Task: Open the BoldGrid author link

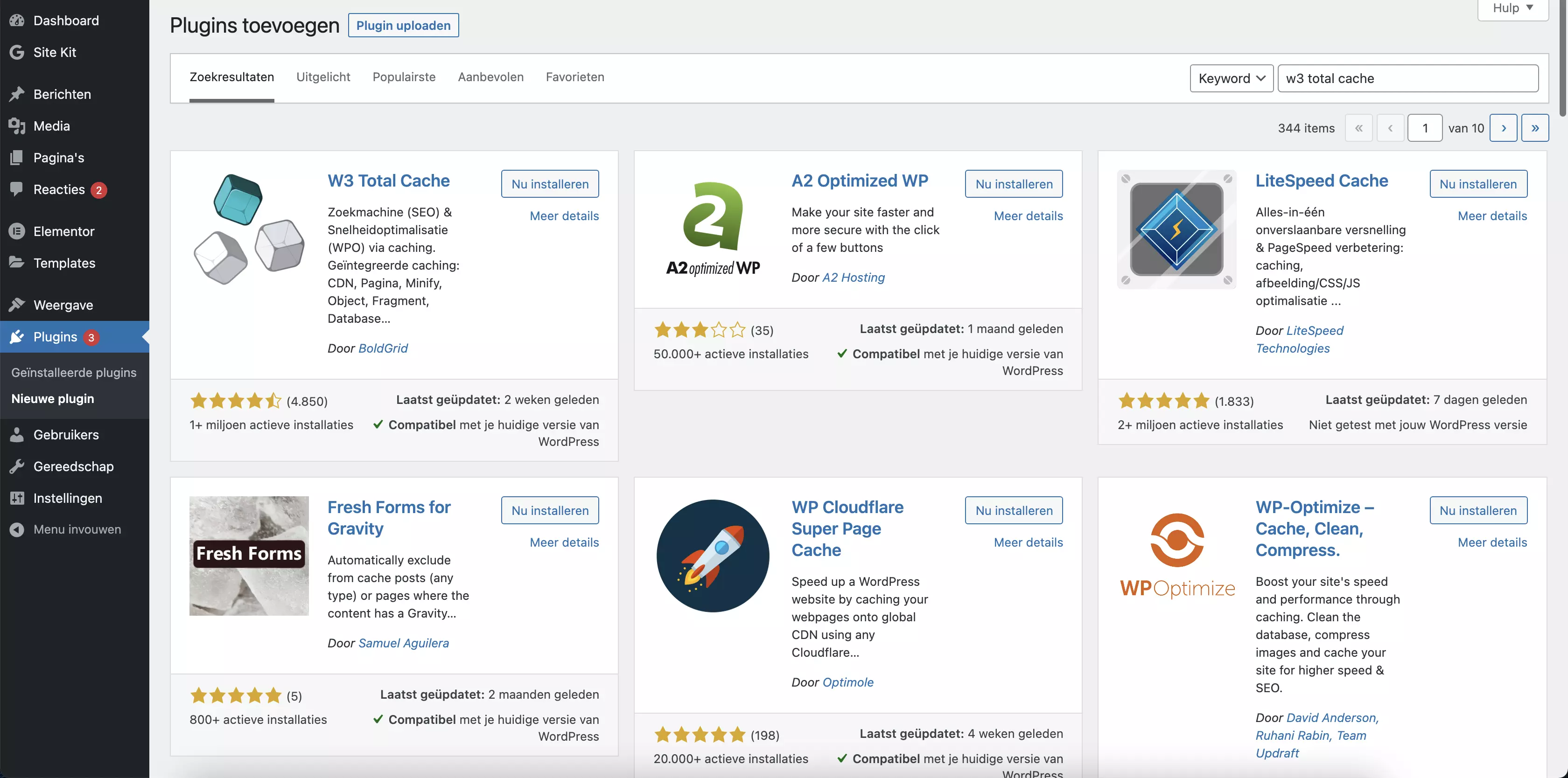Action: pos(383,348)
